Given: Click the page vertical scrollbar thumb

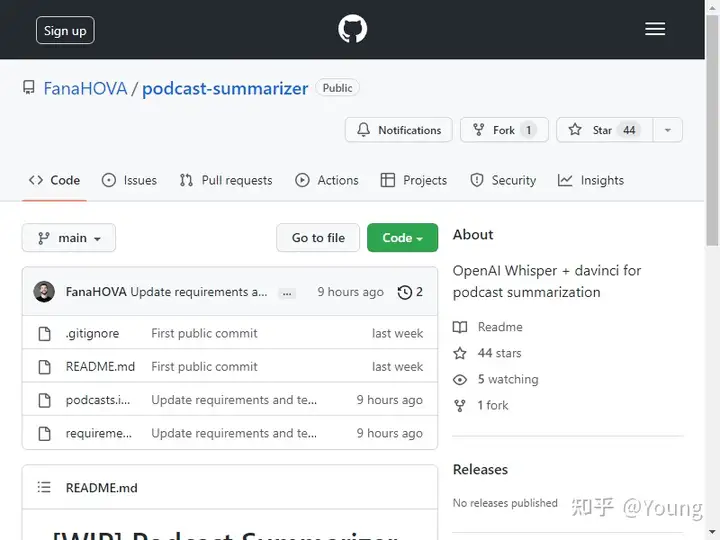Looking at the screenshot, I should (713, 131).
